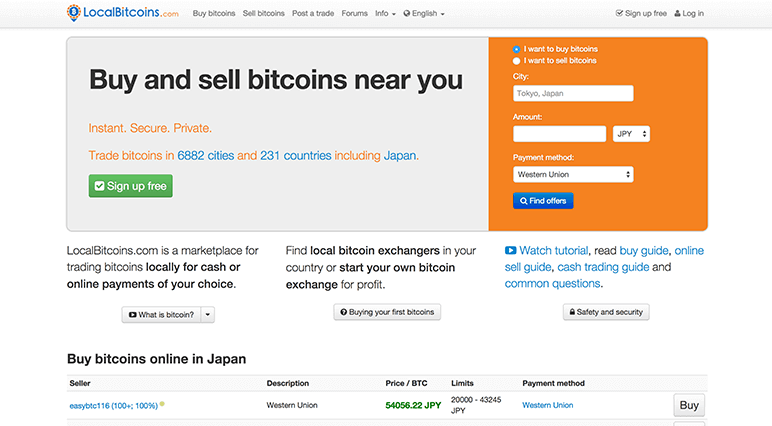Click the 'Western Union' description cell
772x426 pixels.
(292, 405)
